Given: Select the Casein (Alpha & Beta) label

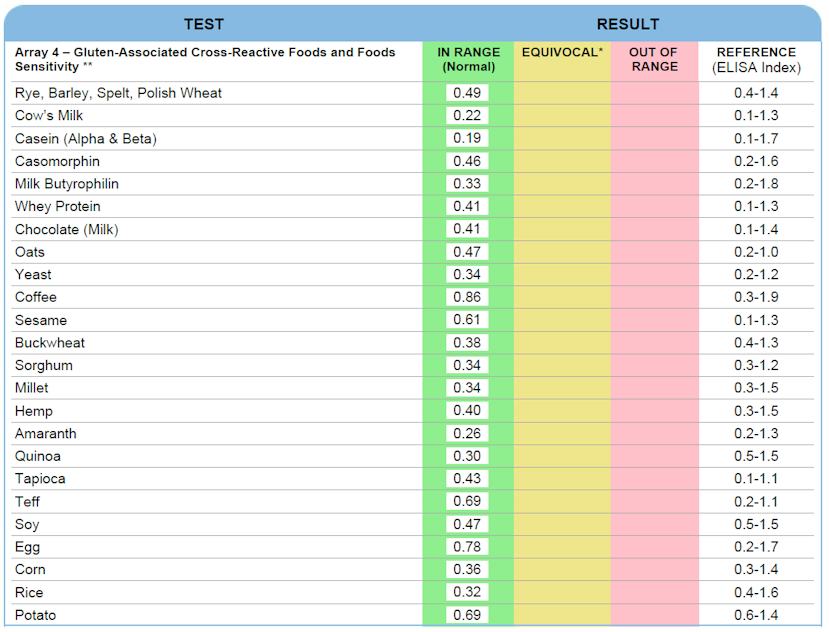Looking at the screenshot, I should point(85,139).
